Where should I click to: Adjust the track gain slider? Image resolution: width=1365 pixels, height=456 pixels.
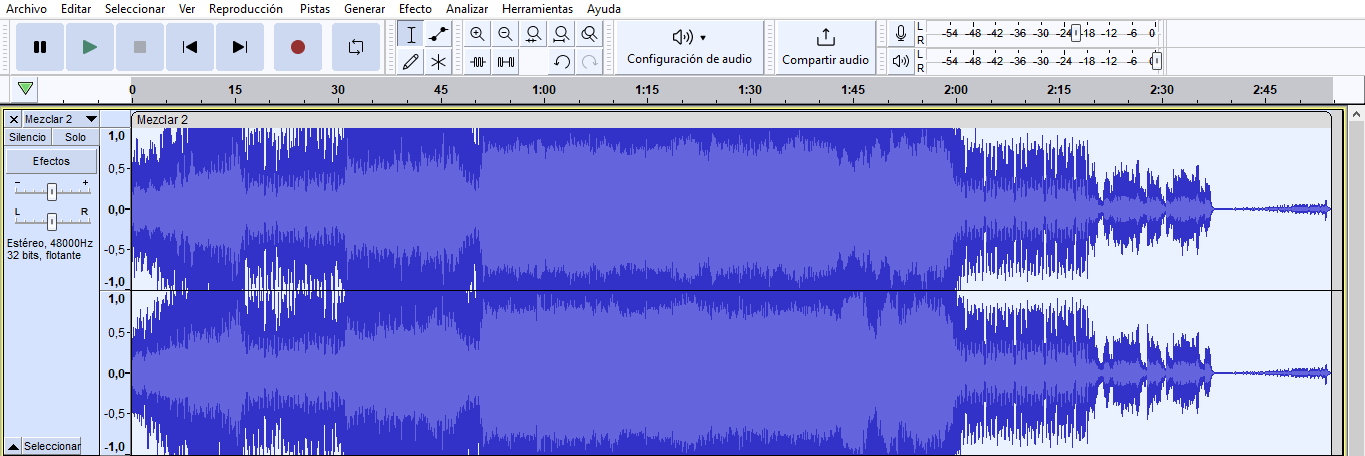[x=51, y=192]
